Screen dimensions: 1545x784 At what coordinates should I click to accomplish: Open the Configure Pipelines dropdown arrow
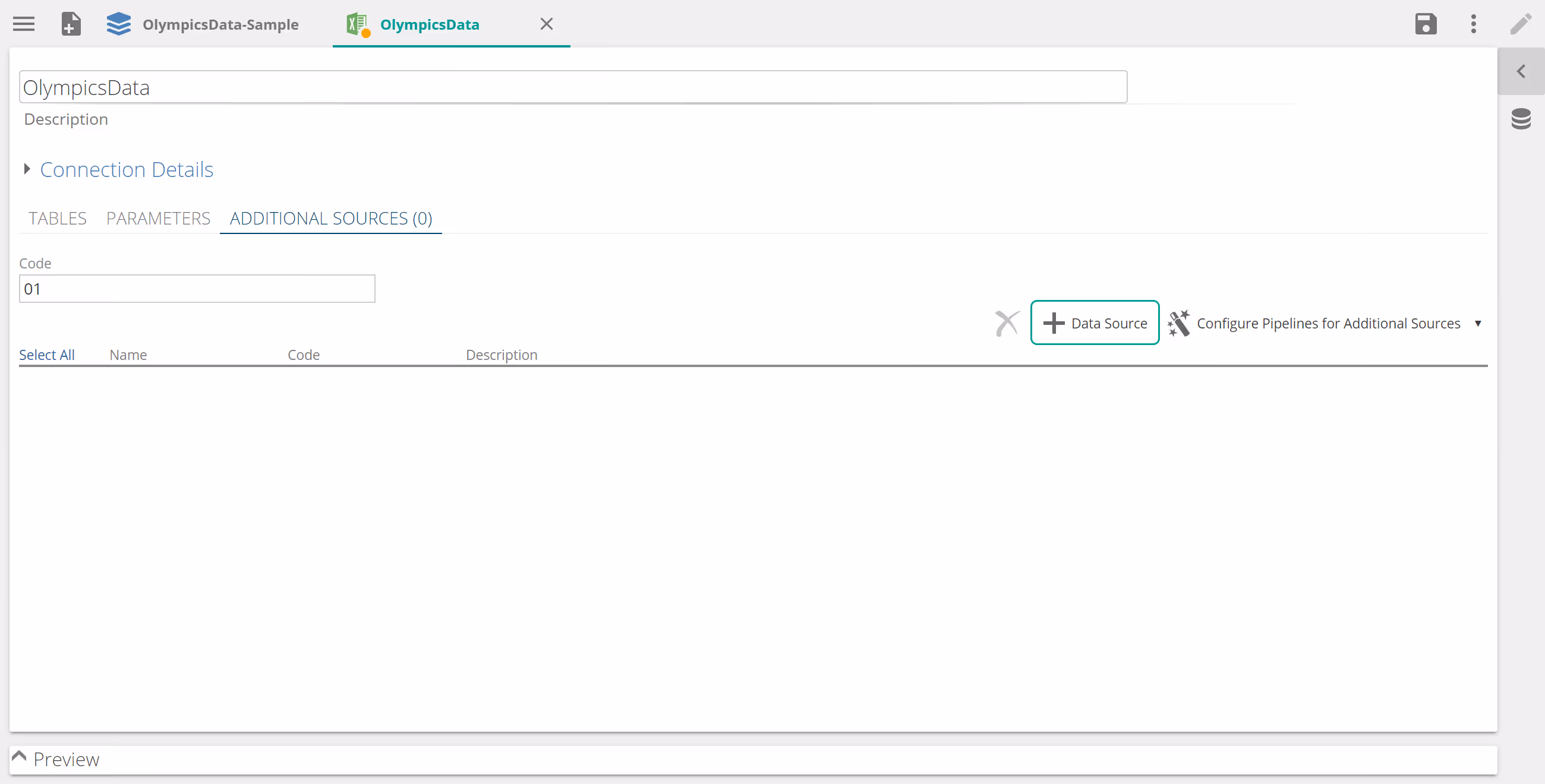(1478, 324)
